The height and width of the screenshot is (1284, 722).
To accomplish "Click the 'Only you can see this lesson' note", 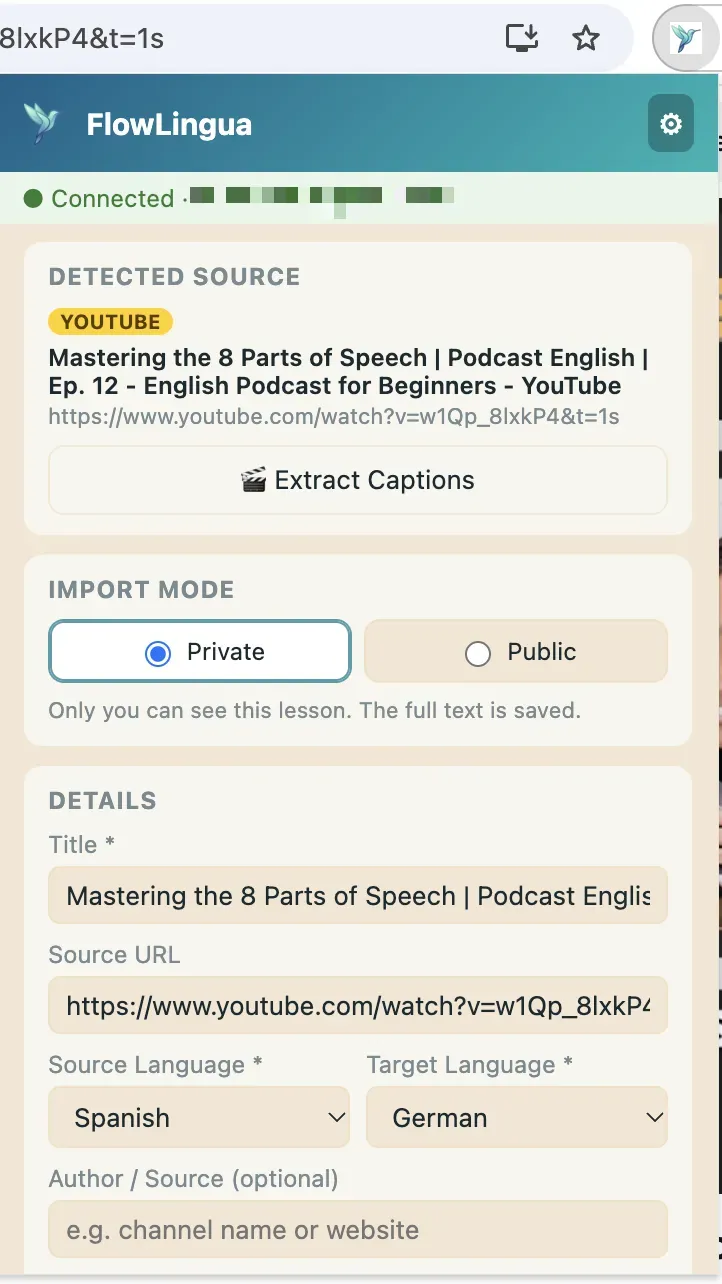I will (x=315, y=711).
